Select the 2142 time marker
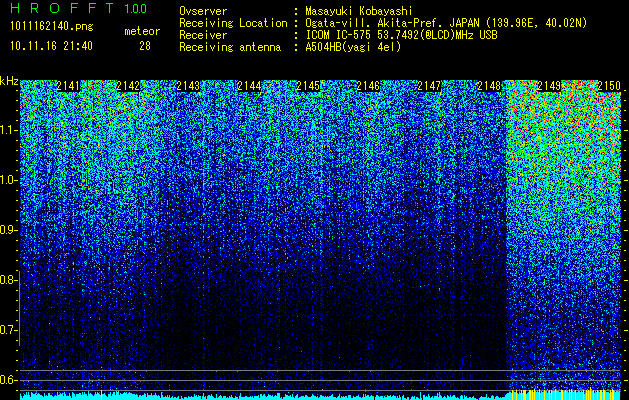This screenshot has height=400, width=629. (128, 86)
